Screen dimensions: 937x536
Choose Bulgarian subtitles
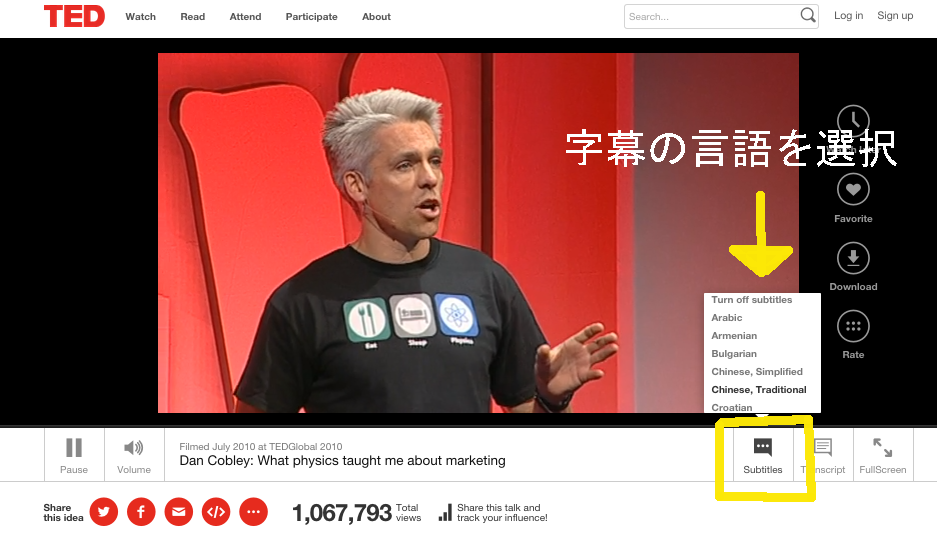[734, 354]
